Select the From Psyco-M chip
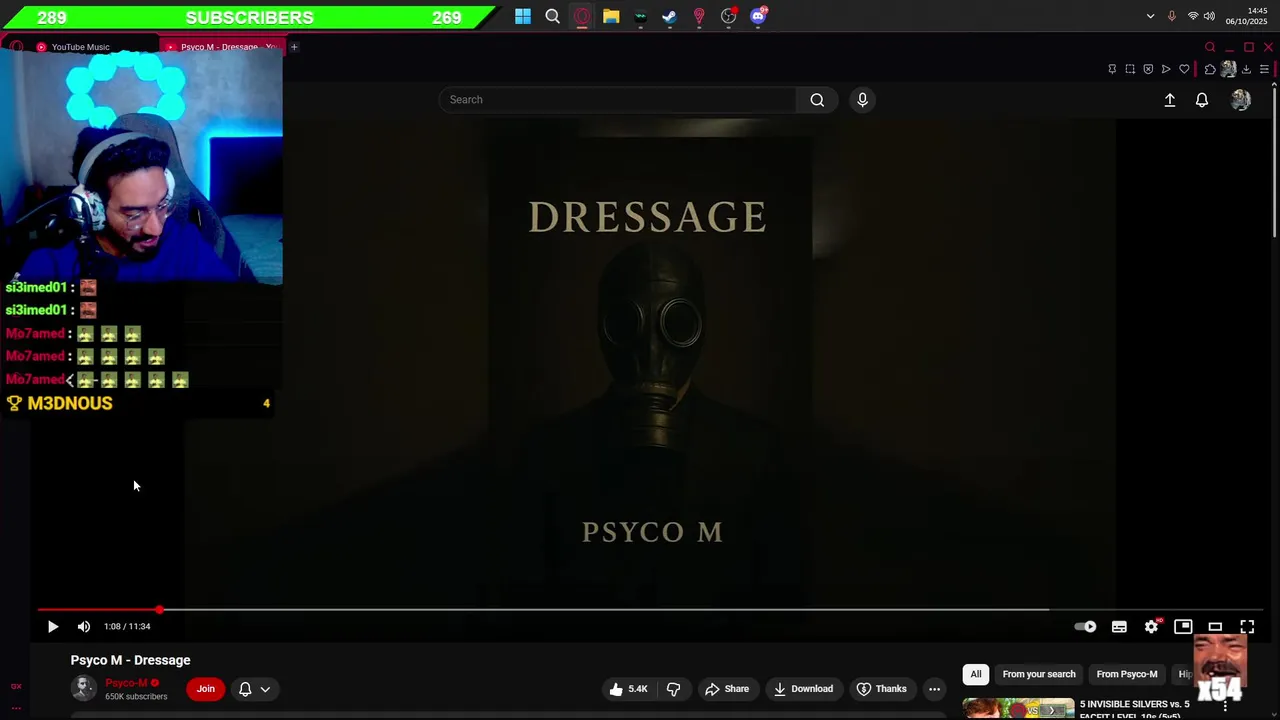Screen dimensions: 1280x720 click(1127, 674)
